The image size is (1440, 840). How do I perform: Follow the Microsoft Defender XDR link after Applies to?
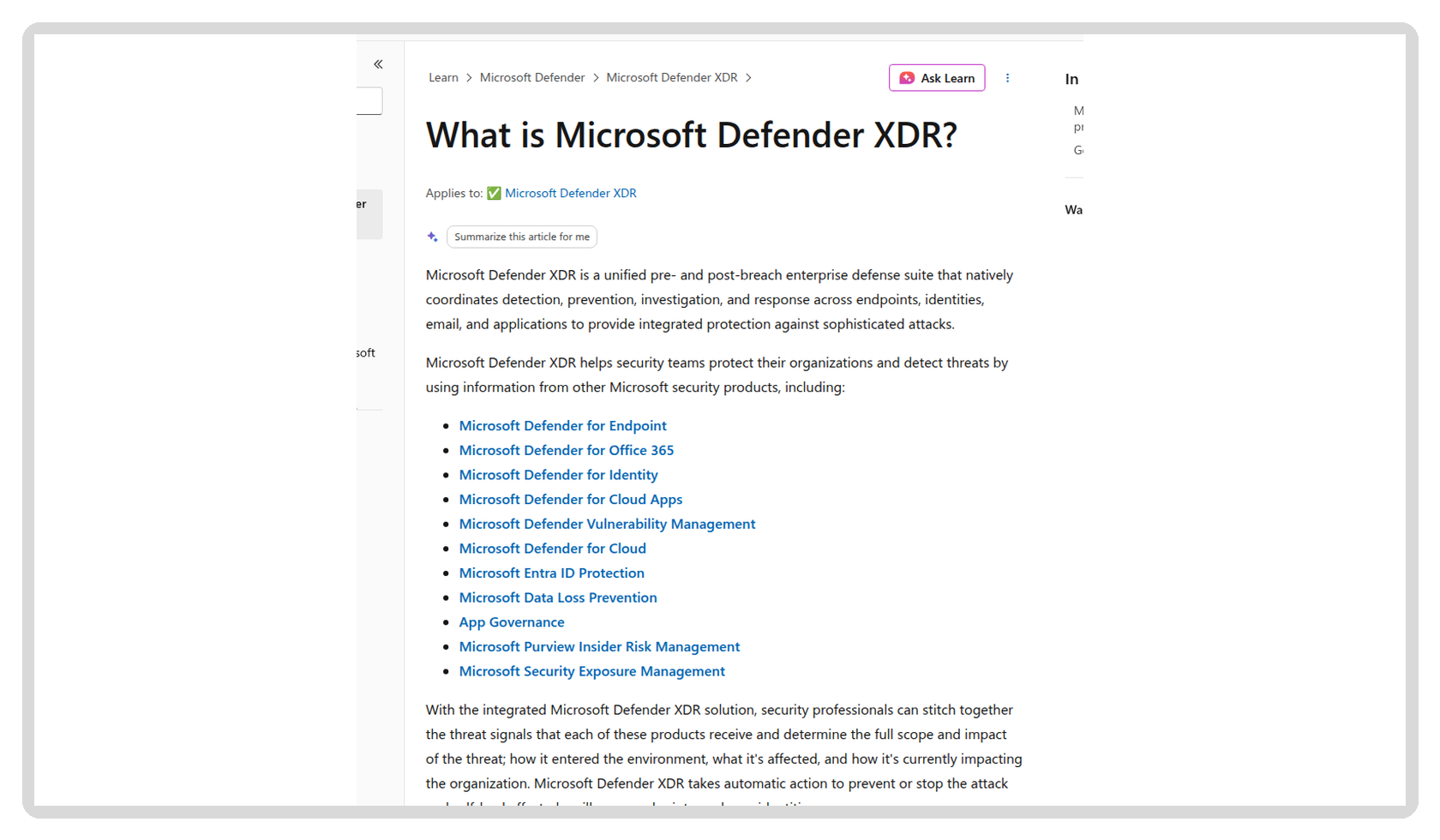tap(571, 194)
